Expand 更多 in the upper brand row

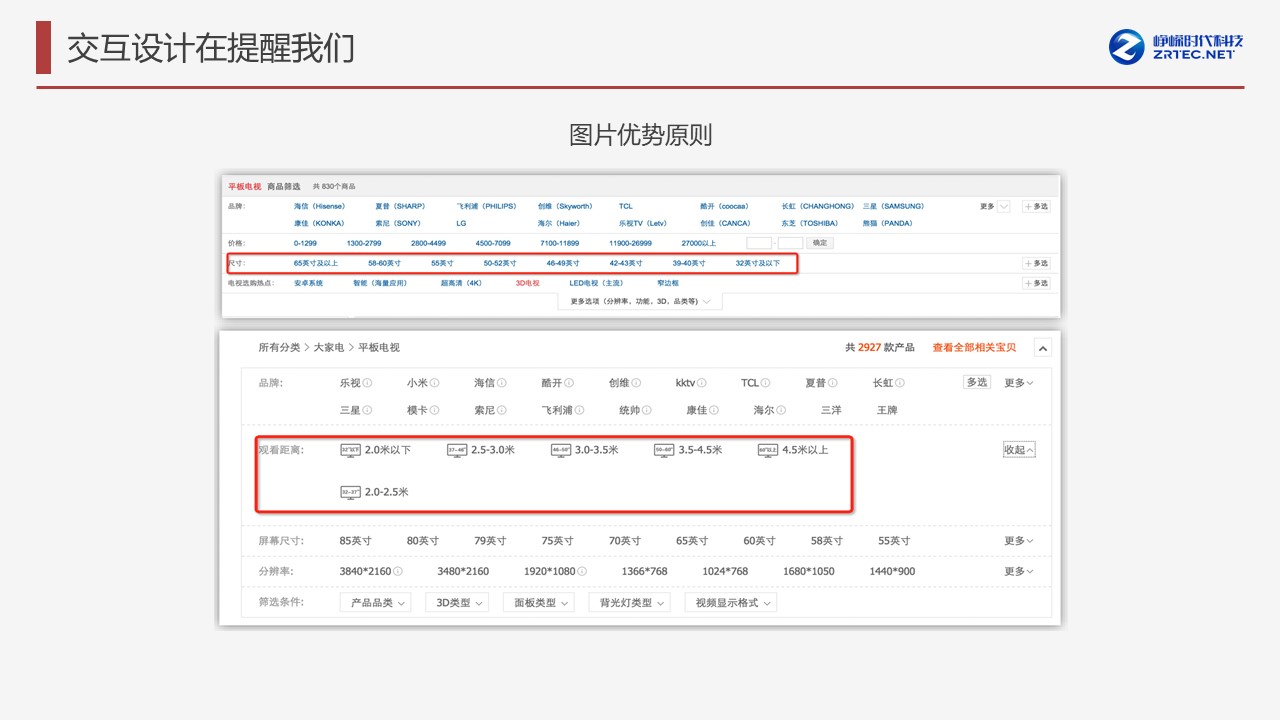(994, 206)
